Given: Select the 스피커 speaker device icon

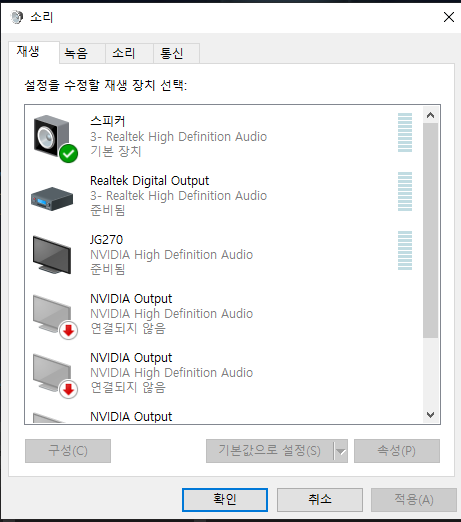Looking at the screenshot, I should pyautogui.click(x=52, y=136).
